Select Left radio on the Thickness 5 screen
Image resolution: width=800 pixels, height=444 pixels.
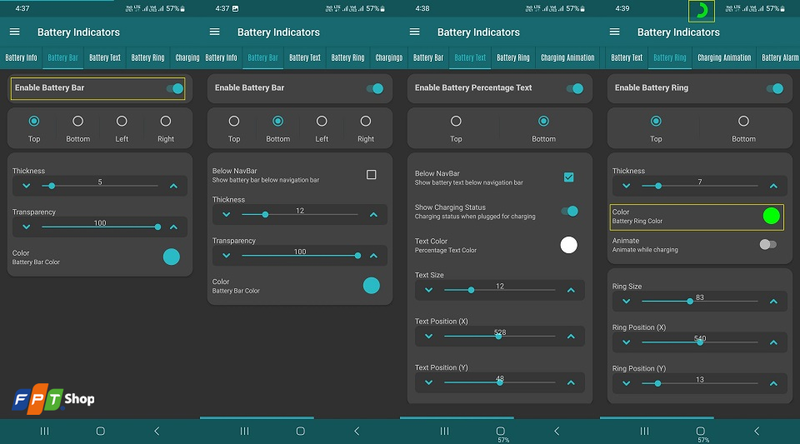click(121, 121)
